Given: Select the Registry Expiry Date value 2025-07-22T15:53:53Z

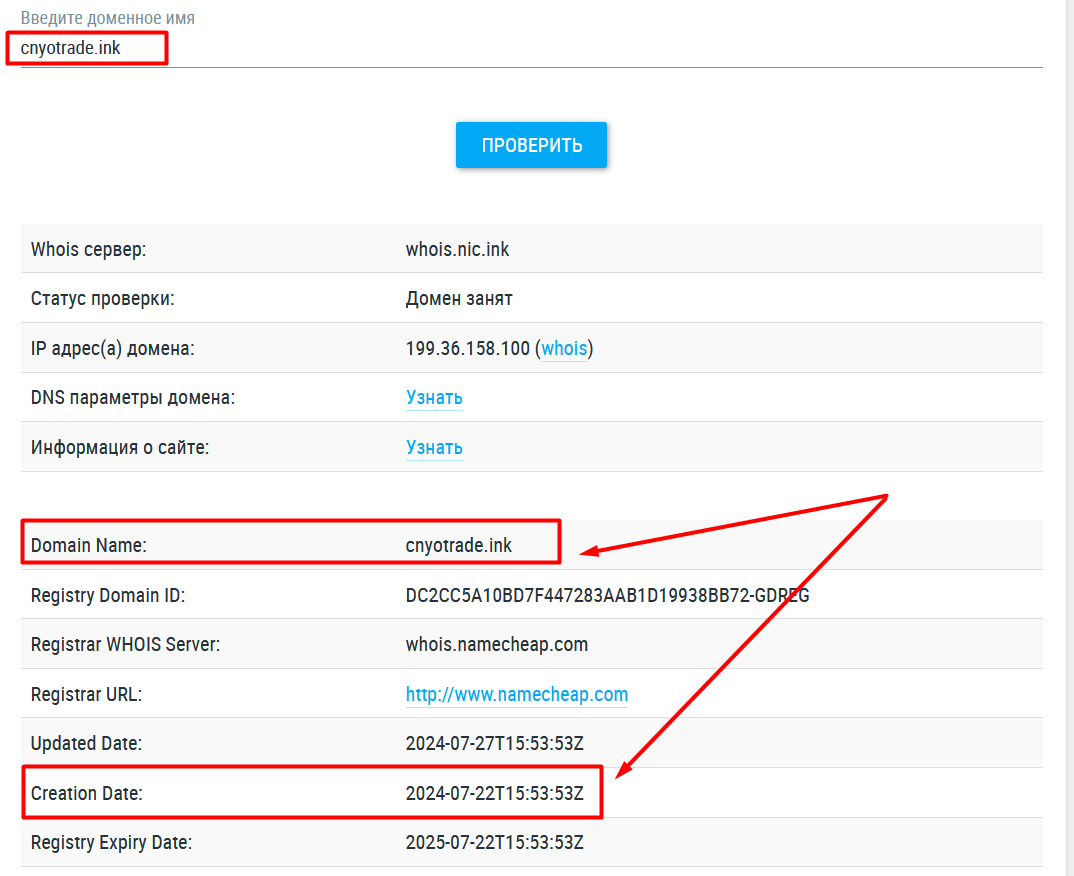Looking at the screenshot, I should (x=494, y=842).
